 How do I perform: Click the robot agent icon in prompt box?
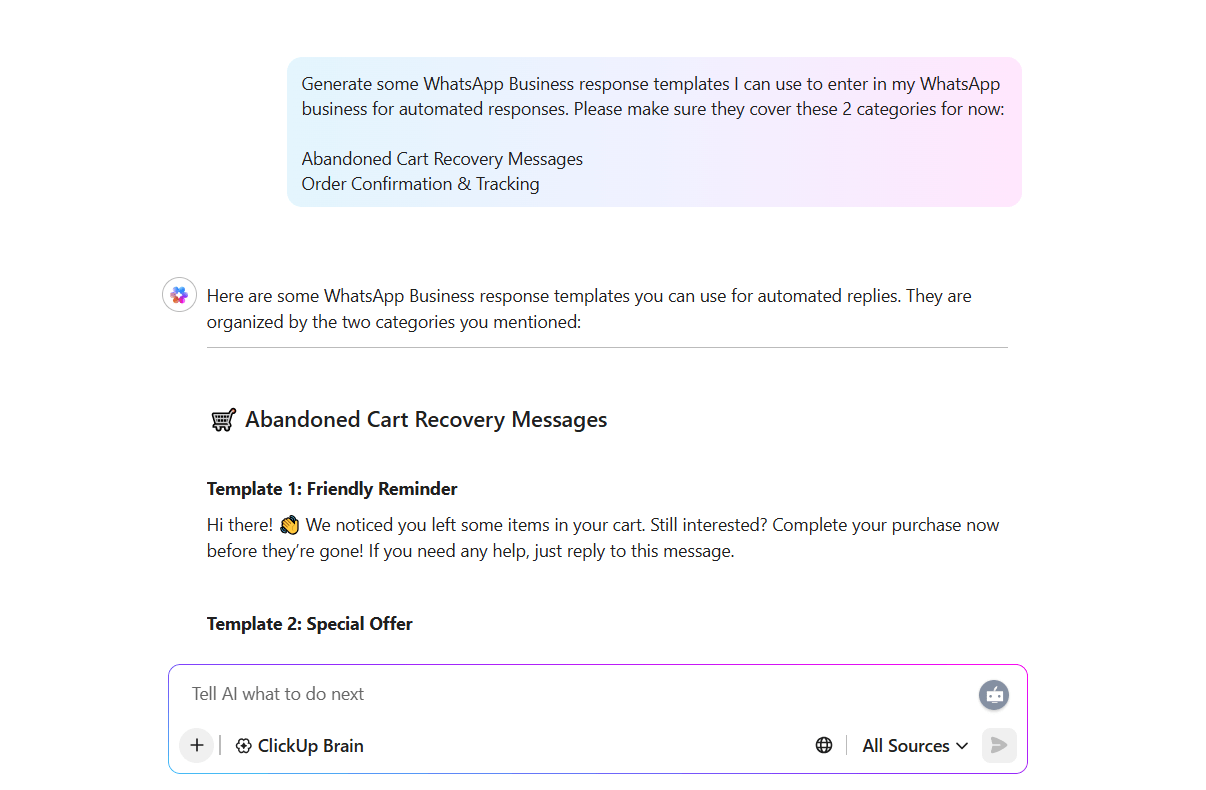pos(994,695)
